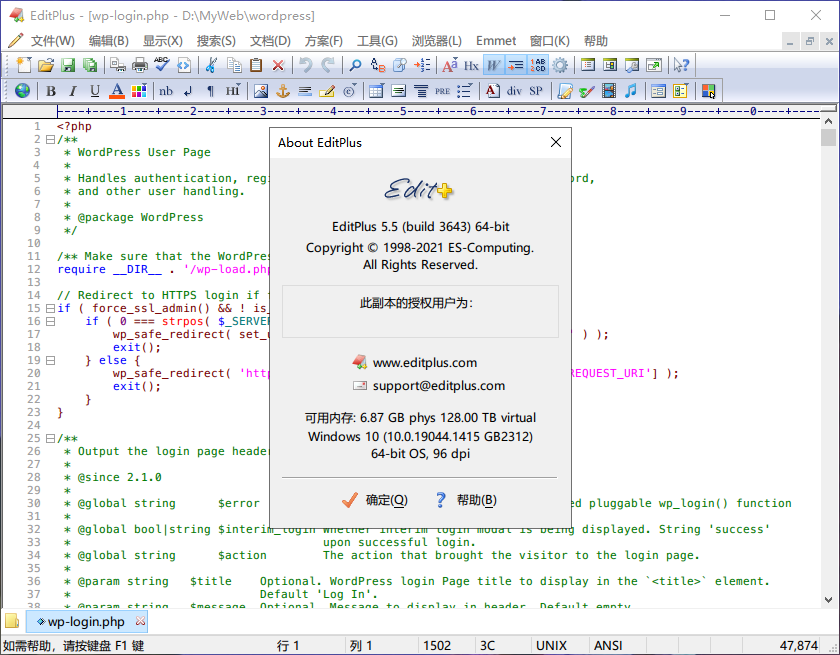The image size is (840, 655).
Task: Collapse the code fold at line 16
Action: 50,321
